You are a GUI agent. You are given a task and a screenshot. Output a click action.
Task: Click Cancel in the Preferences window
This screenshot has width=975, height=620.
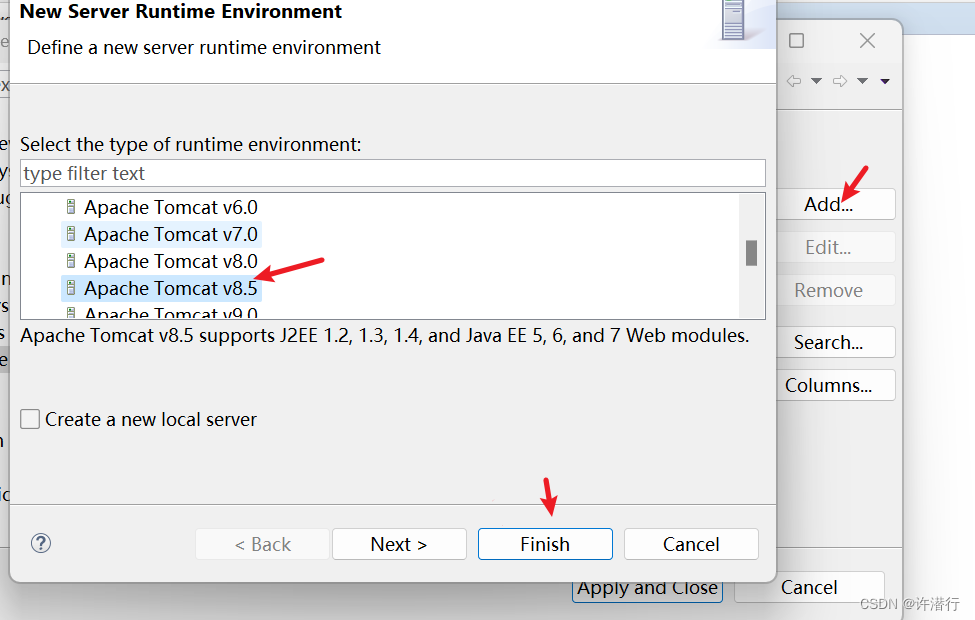[x=809, y=587]
